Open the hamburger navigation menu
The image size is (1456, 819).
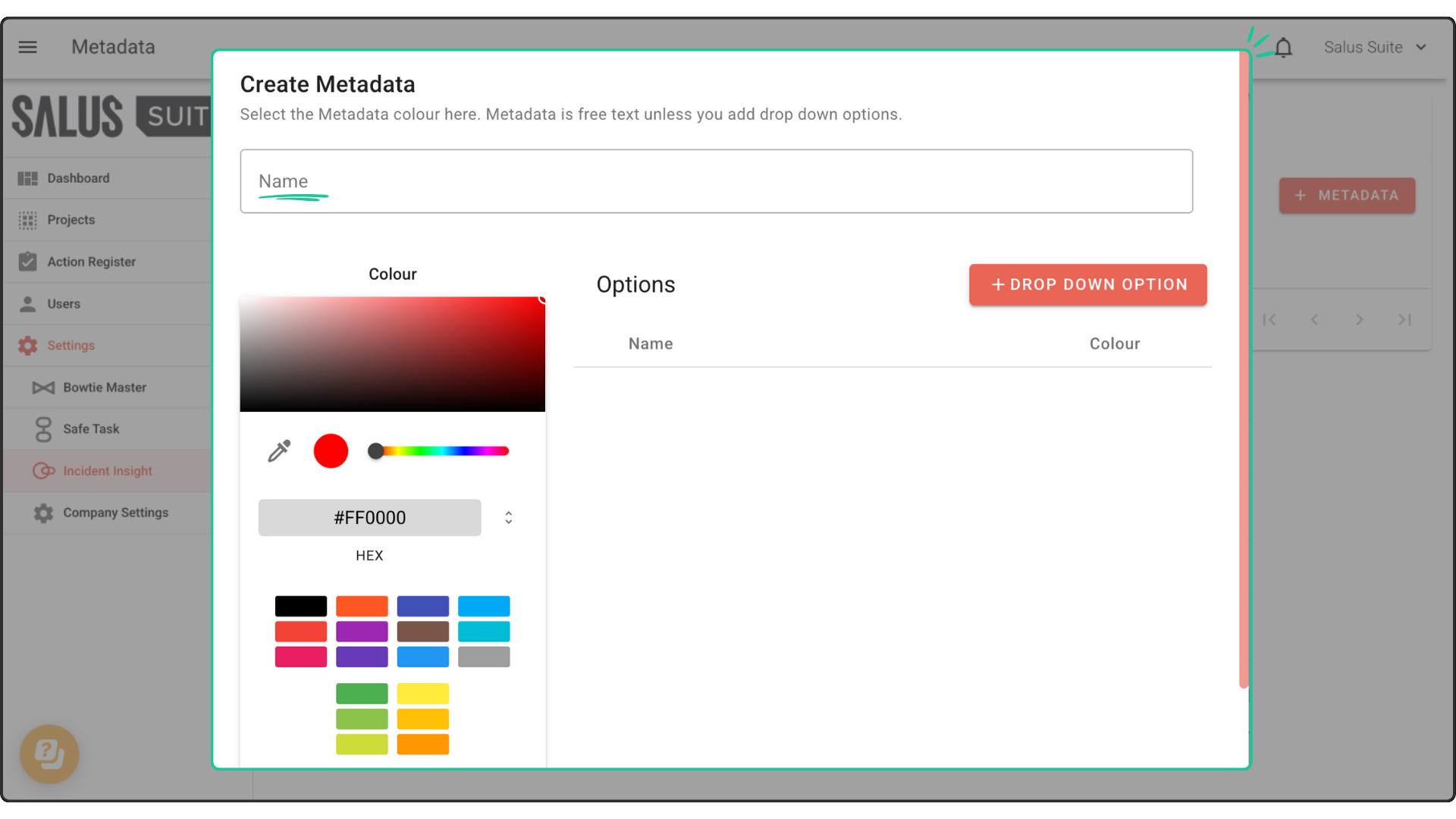[x=27, y=47]
